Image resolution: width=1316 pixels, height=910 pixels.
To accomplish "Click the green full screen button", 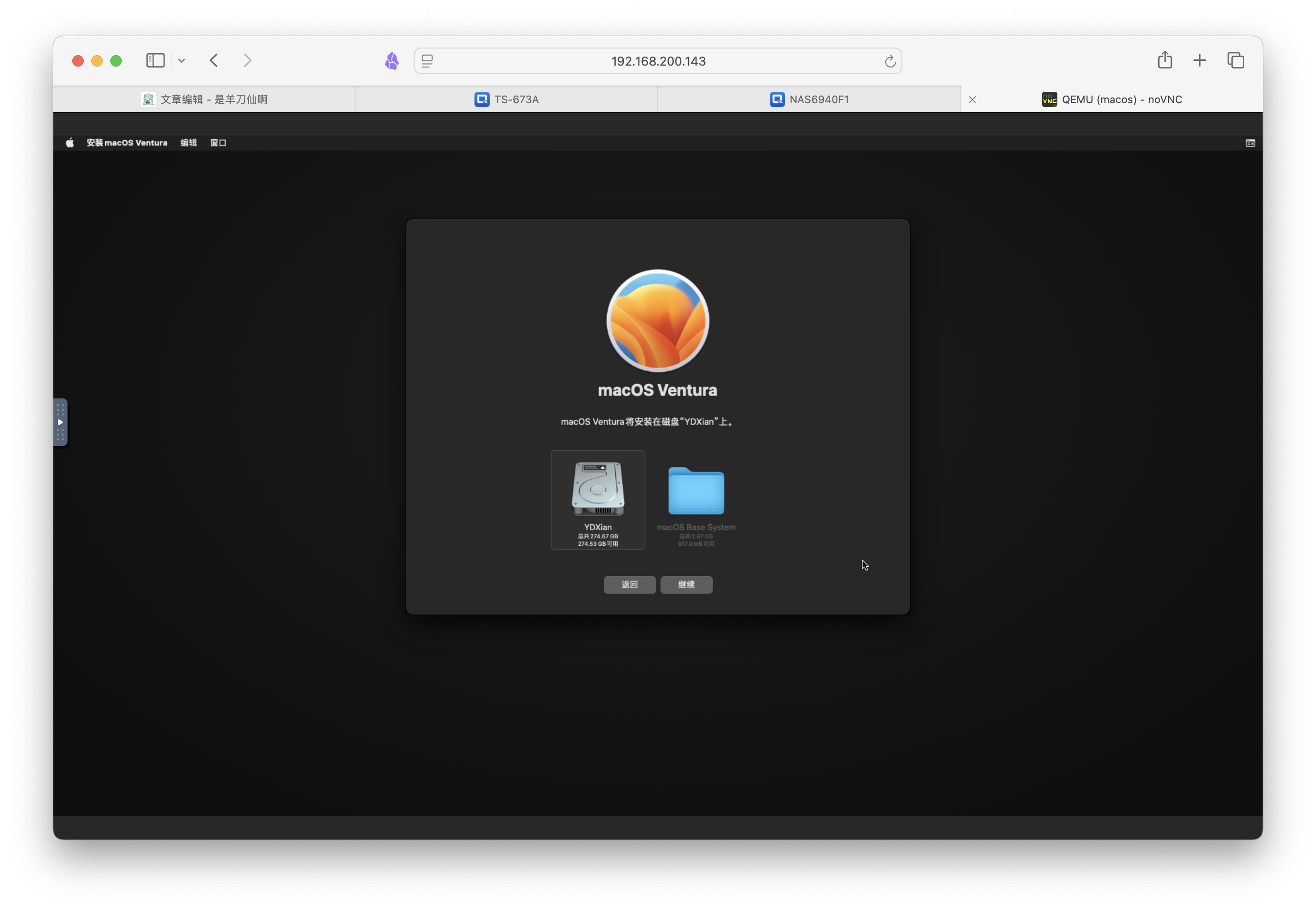I will [116, 60].
